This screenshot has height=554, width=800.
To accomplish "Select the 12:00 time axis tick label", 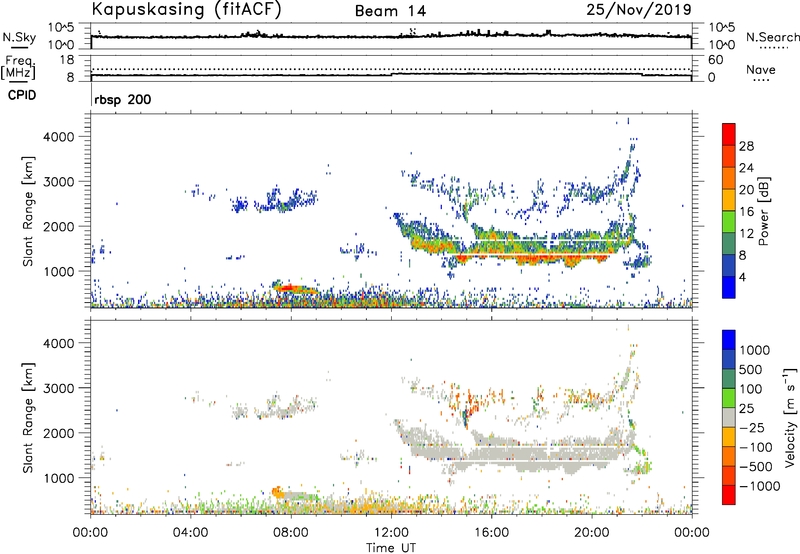I will (391, 533).
